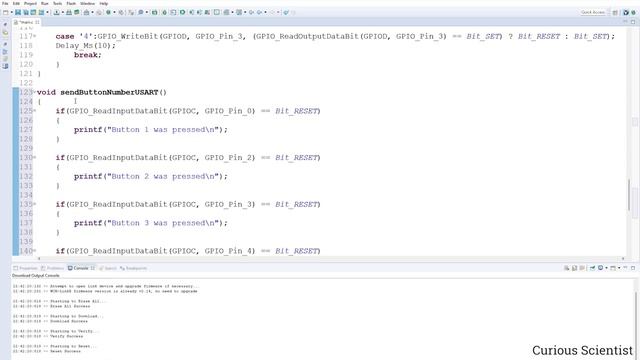This screenshot has width=640, height=360.
Task: Click the Clear Console icon
Action: pyautogui.click(x=567, y=268)
